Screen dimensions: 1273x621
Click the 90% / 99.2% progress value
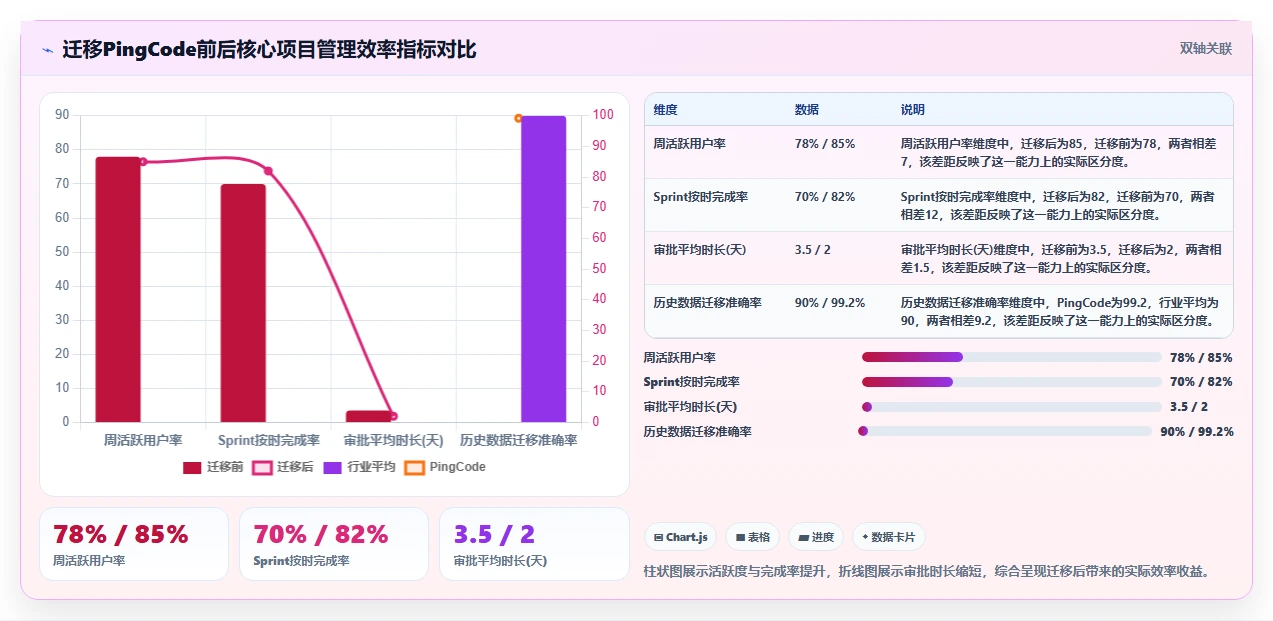pyautogui.click(x=1197, y=431)
